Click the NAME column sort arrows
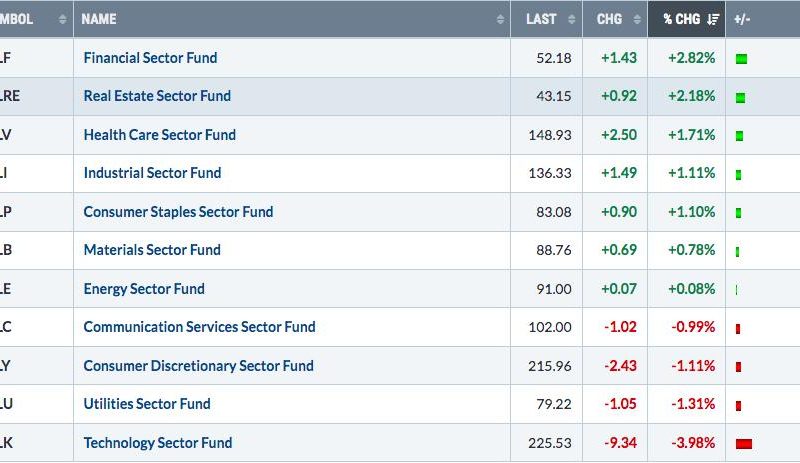This screenshot has width=800, height=463. coord(500,19)
